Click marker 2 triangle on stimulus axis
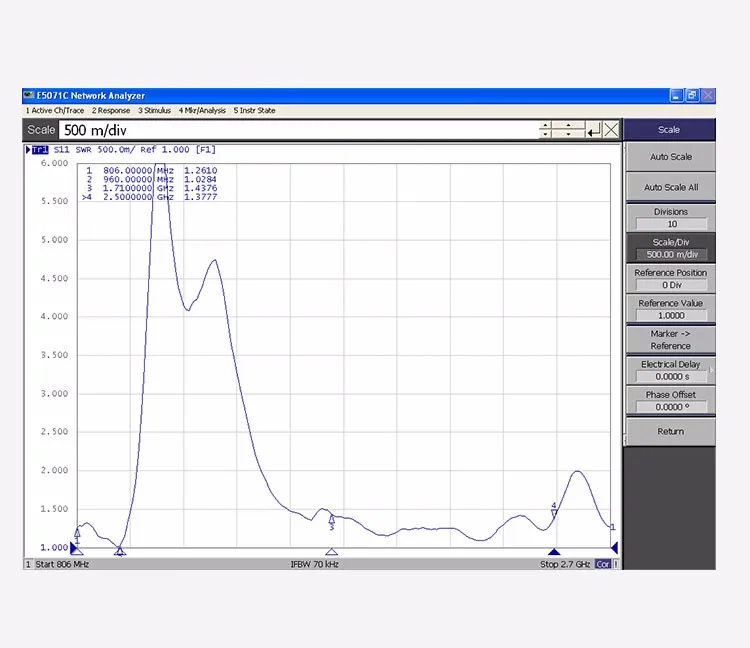Image resolution: width=750 pixels, height=648 pixels. 120,552
